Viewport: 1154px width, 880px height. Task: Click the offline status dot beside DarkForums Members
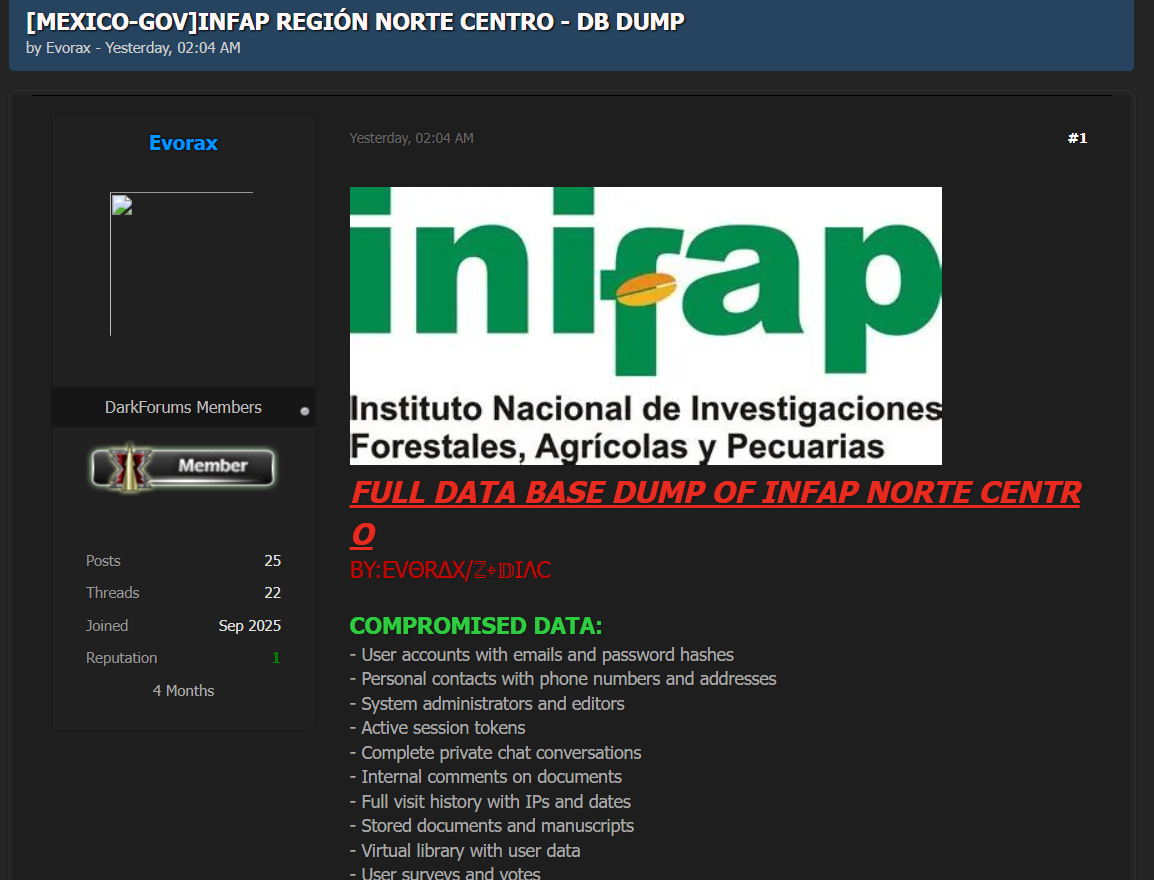coord(305,411)
